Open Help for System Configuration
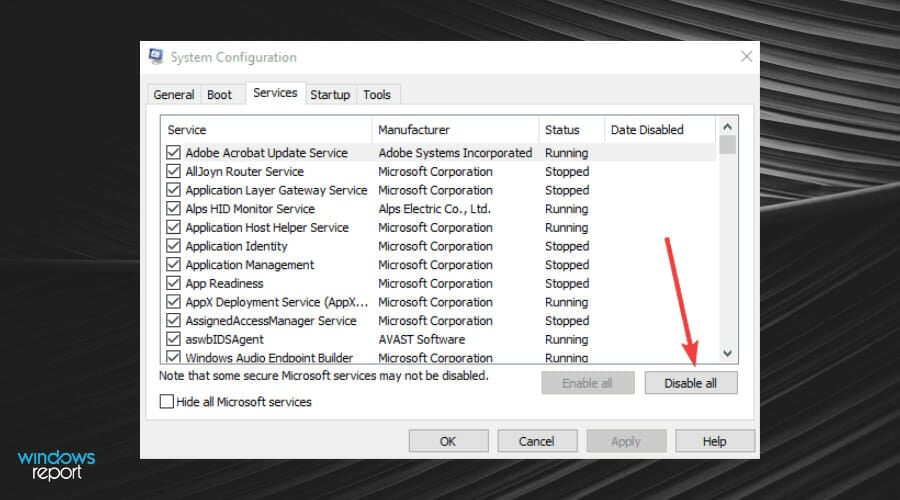The width and height of the screenshot is (900, 500). click(714, 441)
